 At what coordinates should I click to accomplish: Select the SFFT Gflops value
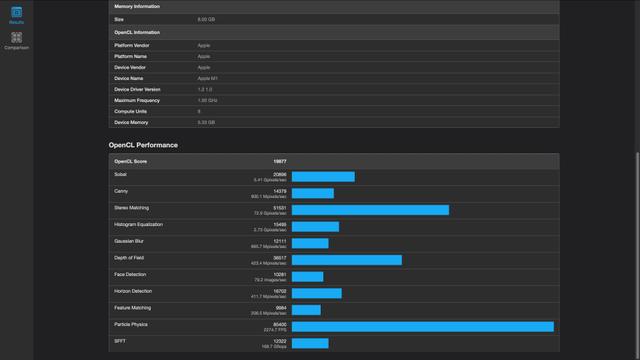pos(274,347)
